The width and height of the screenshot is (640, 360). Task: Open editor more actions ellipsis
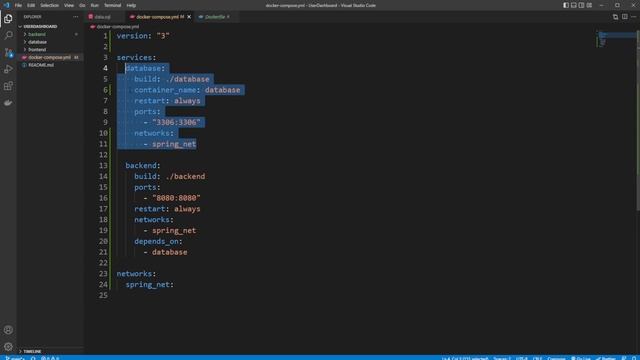(x=633, y=17)
